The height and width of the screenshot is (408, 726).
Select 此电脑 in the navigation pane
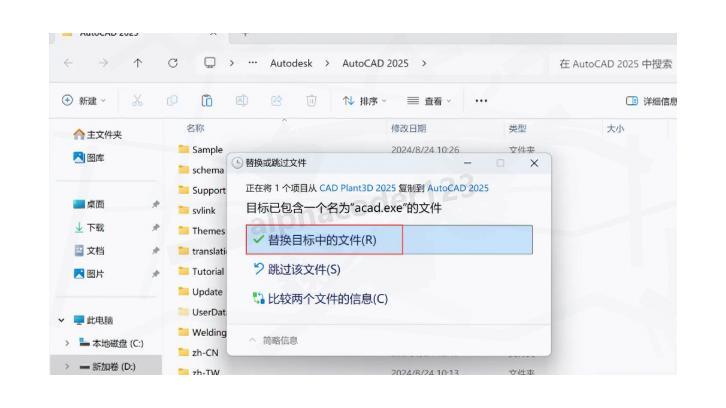[x=94, y=320]
